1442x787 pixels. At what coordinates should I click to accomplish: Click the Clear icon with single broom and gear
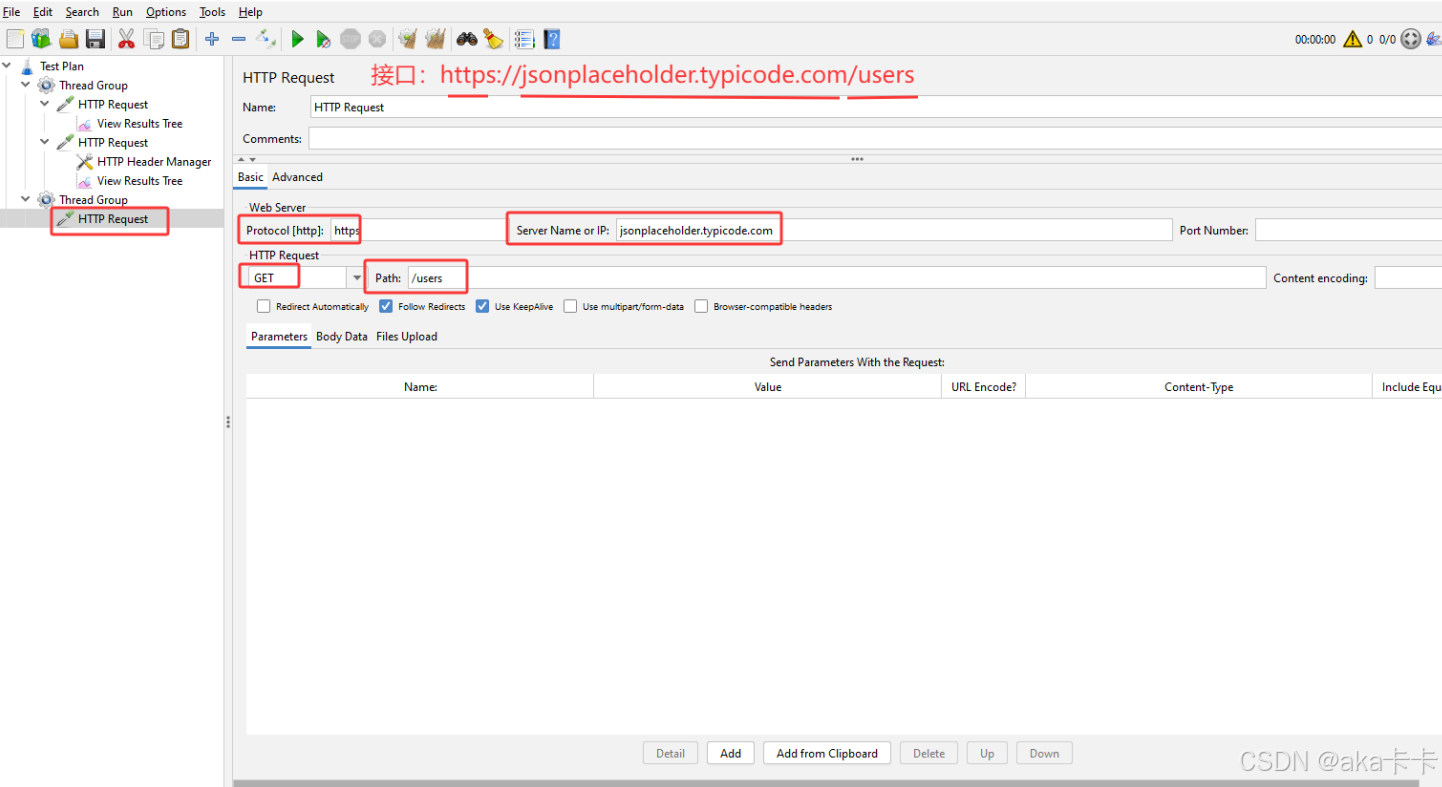point(407,39)
